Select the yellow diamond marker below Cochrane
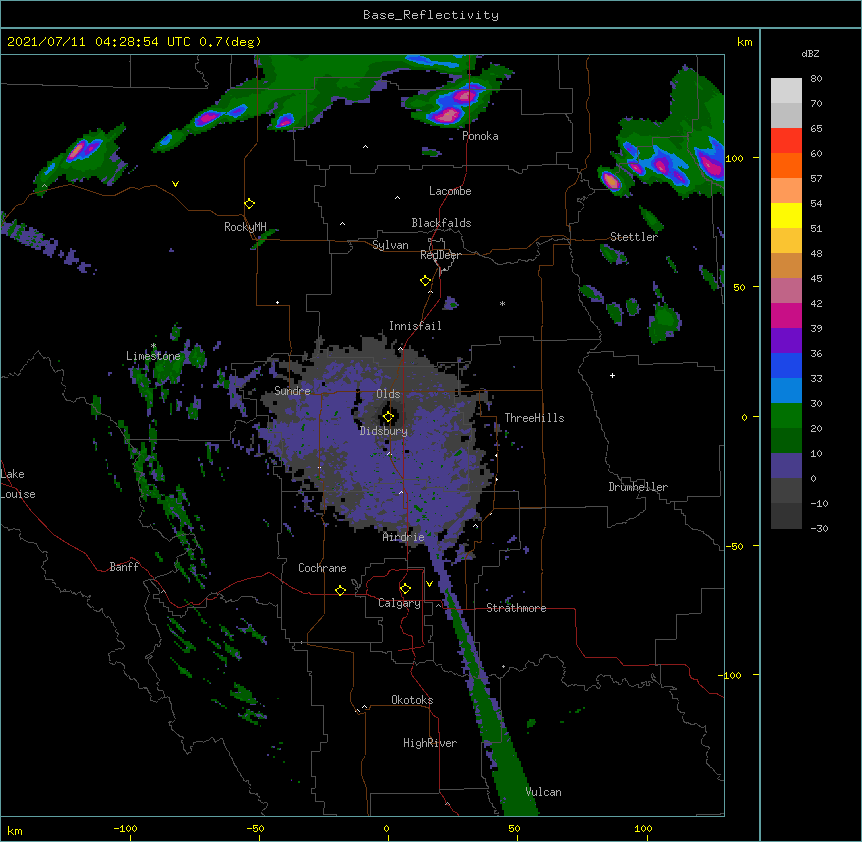862x842 pixels. click(340, 590)
